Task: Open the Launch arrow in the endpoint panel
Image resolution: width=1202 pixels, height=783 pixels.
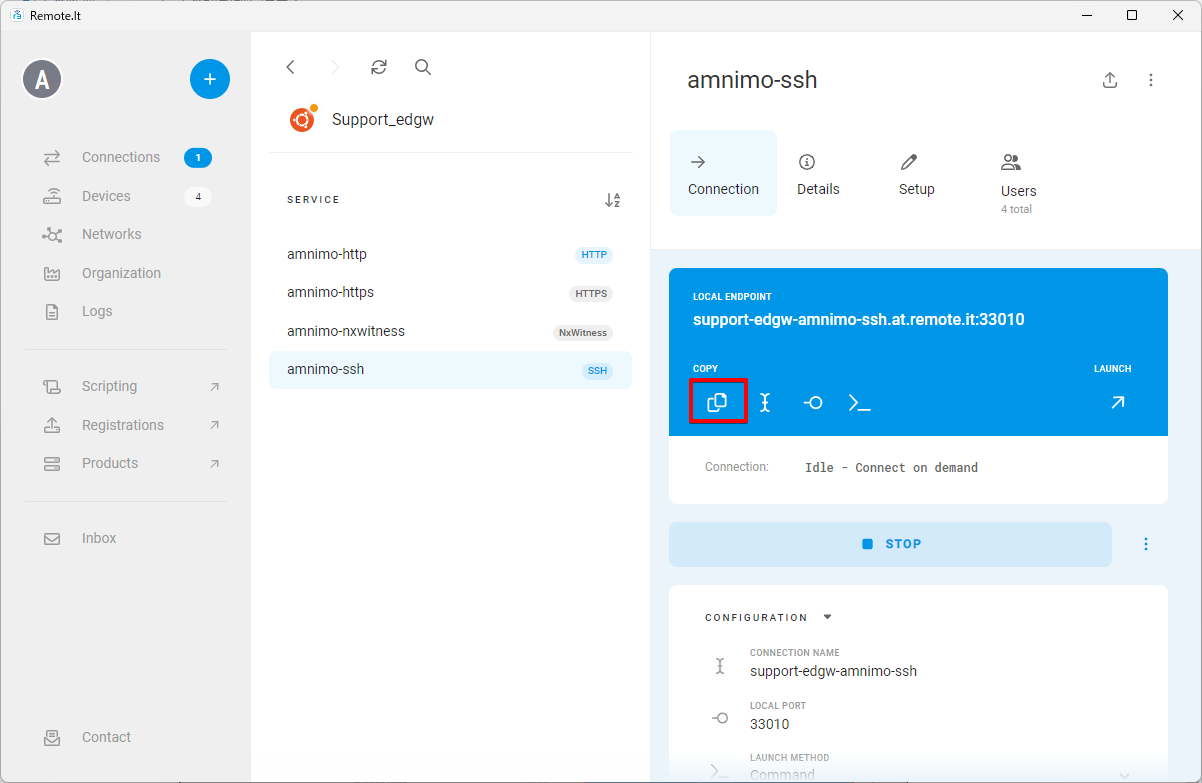Action: coord(1117,402)
